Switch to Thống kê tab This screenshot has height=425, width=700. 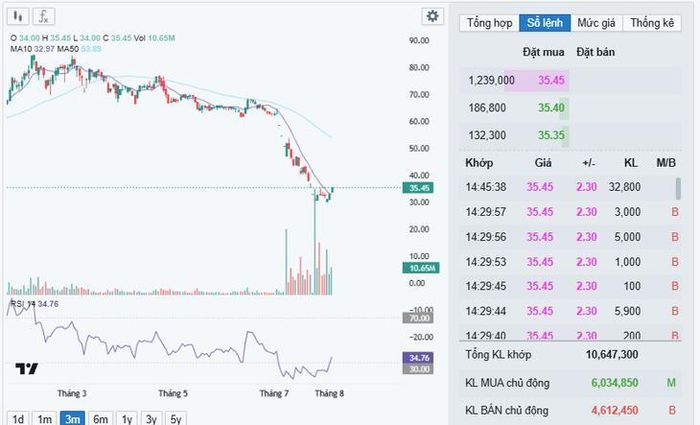[652, 23]
